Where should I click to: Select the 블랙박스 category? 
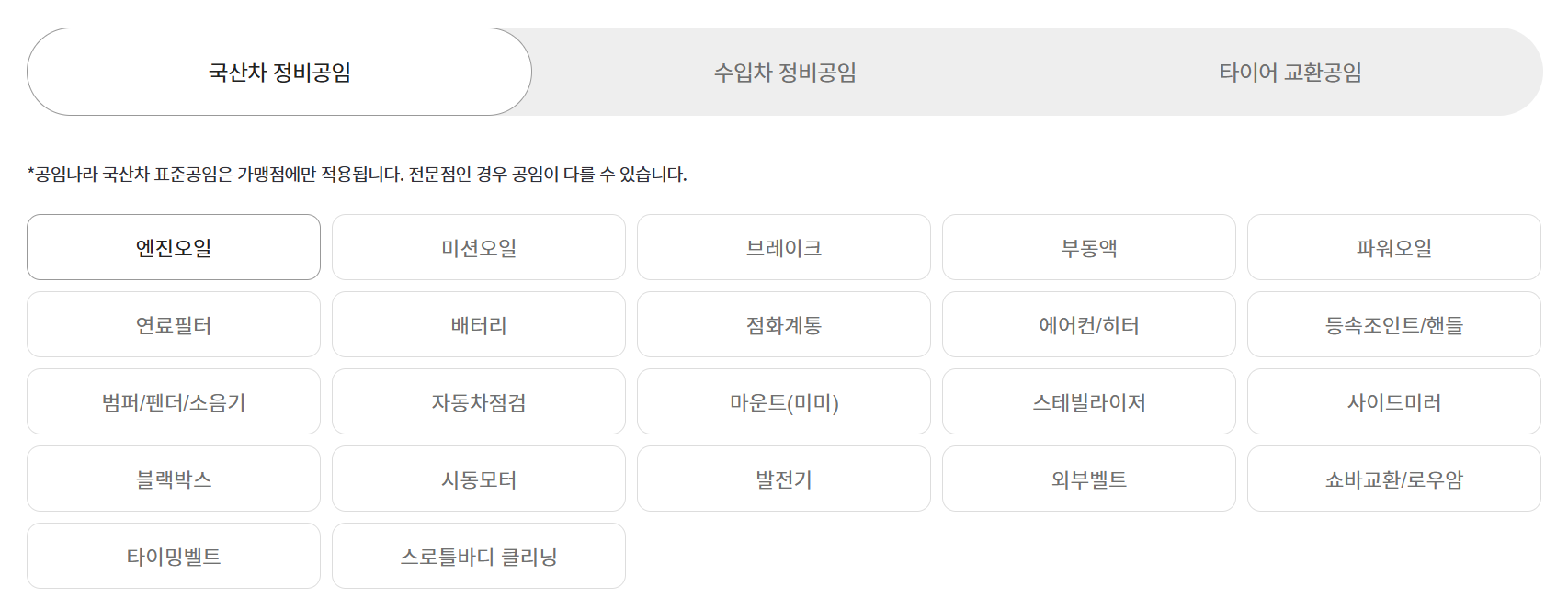click(173, 479)
